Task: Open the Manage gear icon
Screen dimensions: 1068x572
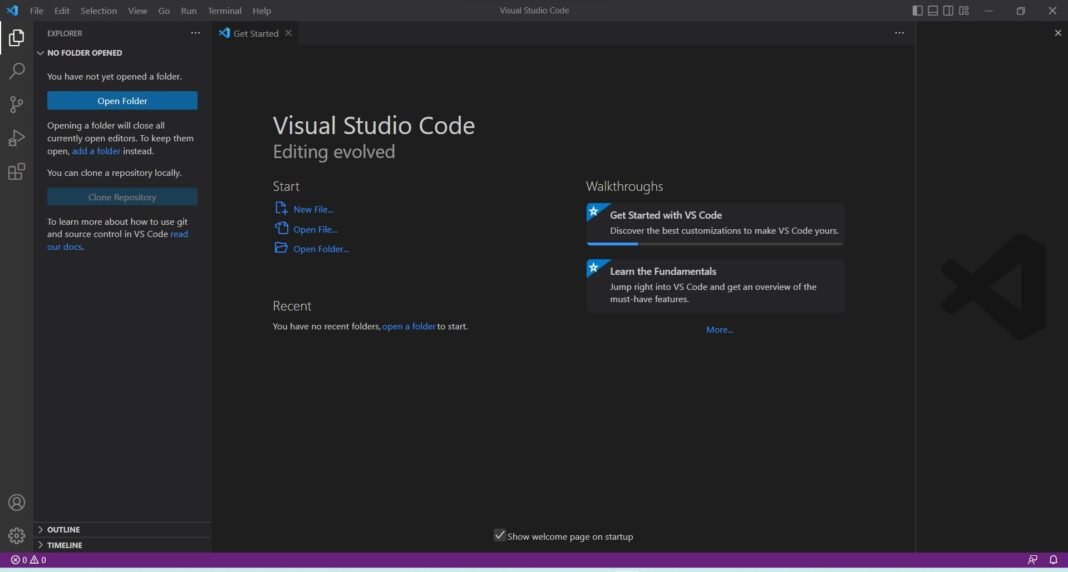Action: point(17,536)
